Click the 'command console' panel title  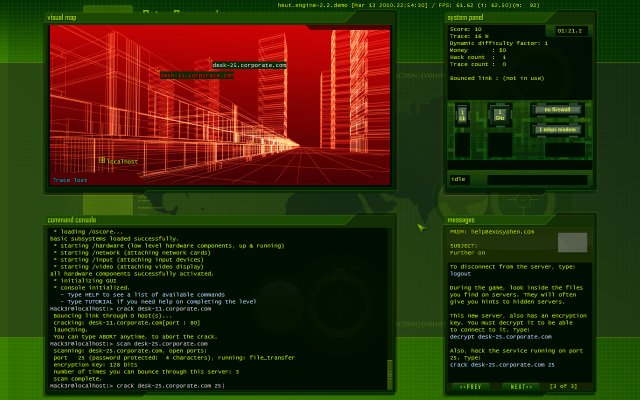[x=72, y=219]
